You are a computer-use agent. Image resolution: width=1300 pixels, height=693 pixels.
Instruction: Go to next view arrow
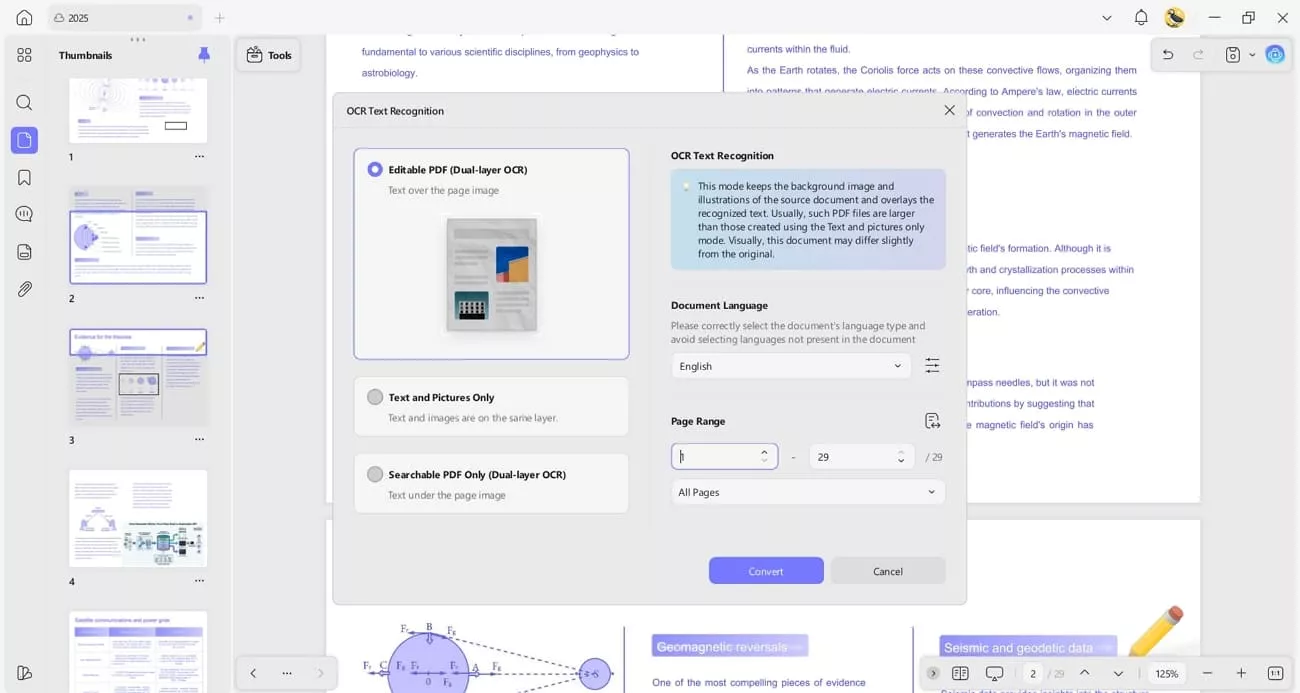(320, 673)
